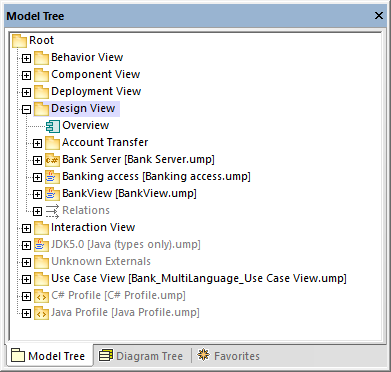The image size is (391, 372).
Task: Click the Overview diagram icon
Action: pyautogui.click(x=53, y=126)
